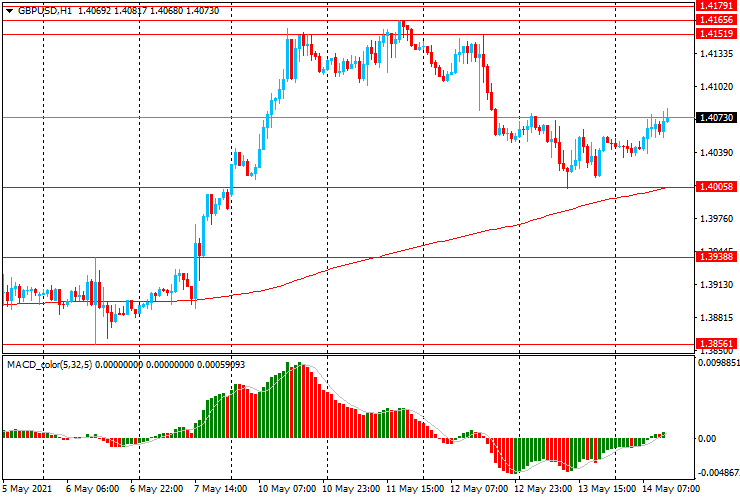Select the 1.39388 level label
Image resolution: width=740 pixels, height=500 pixels.
pos(716,257)
